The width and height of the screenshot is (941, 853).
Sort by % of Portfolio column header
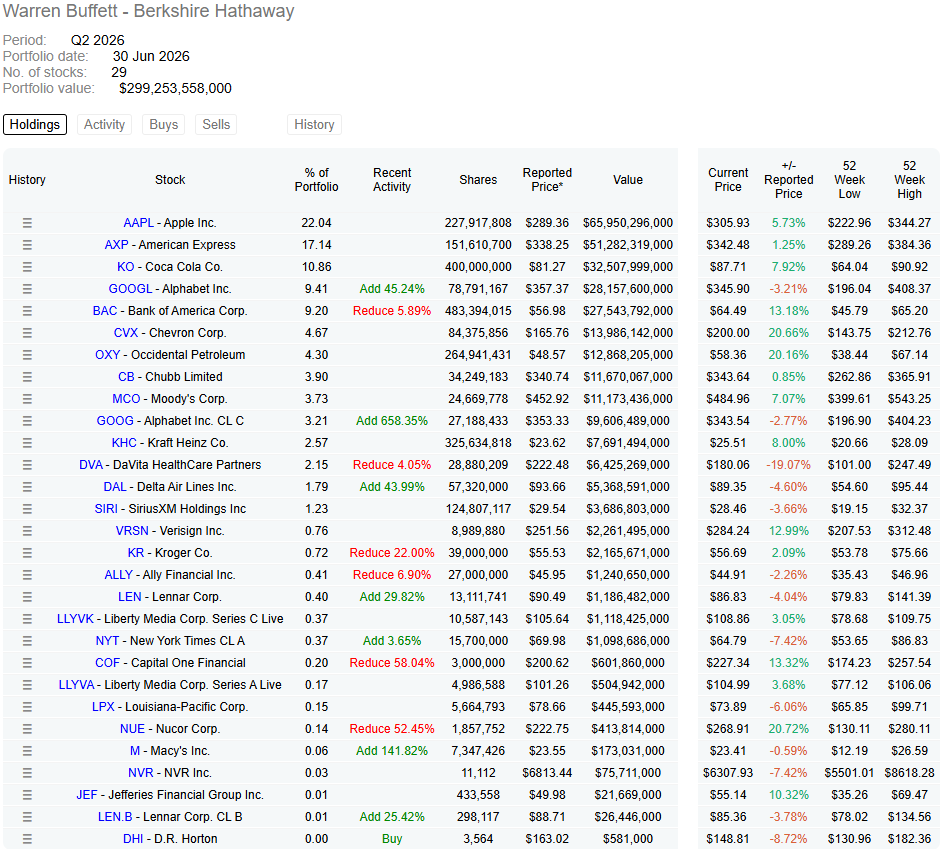pos(316,179)
